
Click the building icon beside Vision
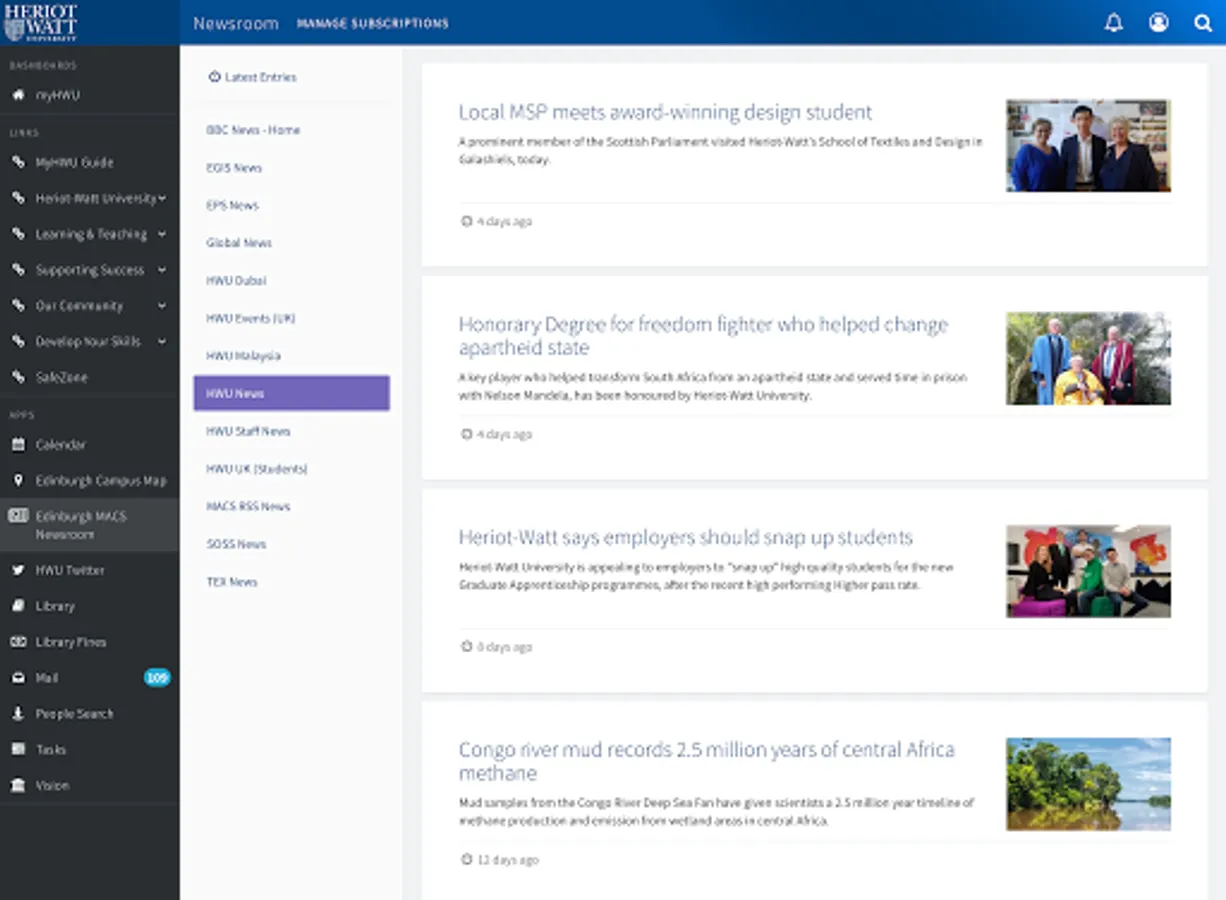pos(18,785)
